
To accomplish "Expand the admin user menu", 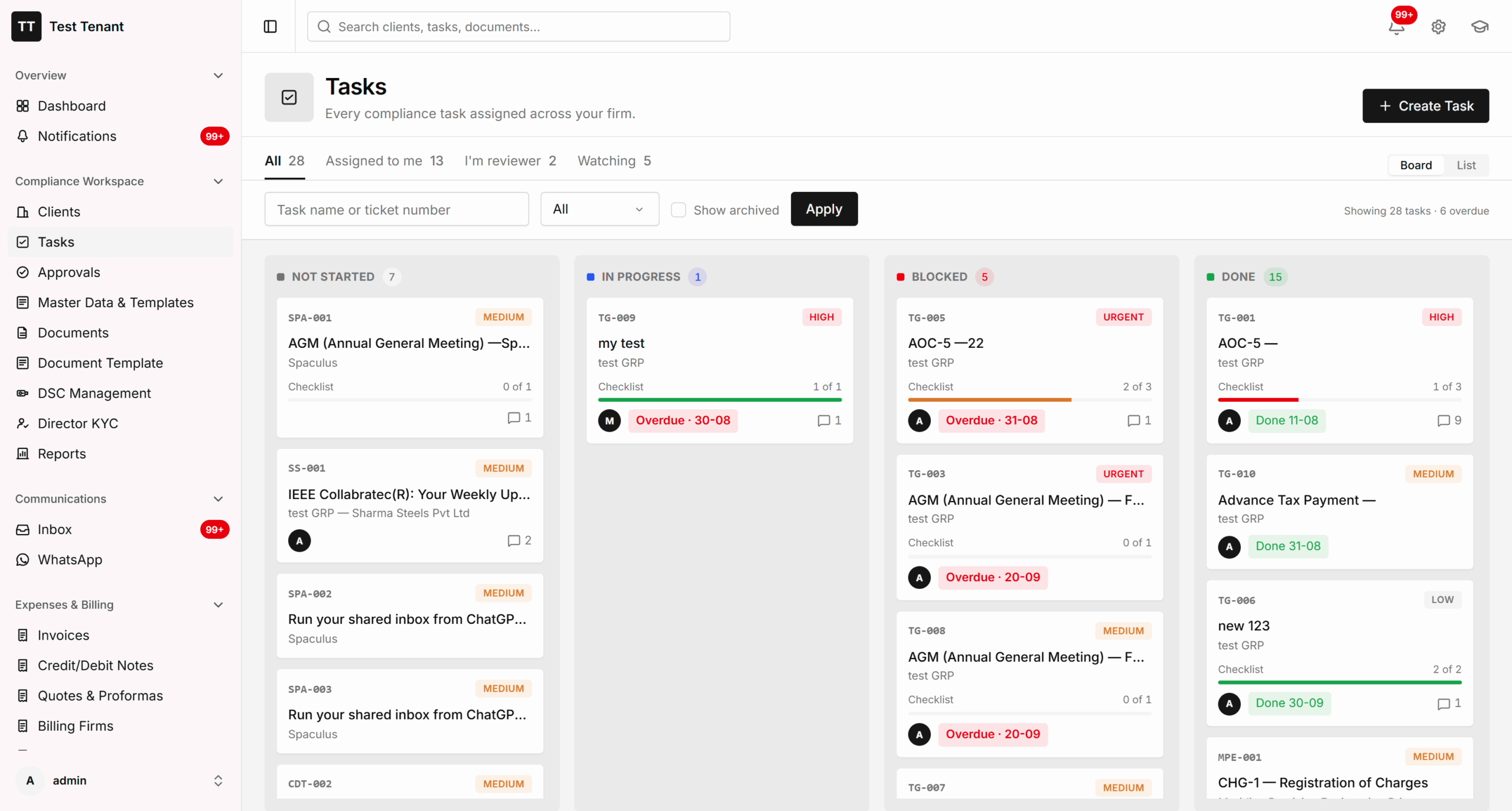I will (120, 781).
